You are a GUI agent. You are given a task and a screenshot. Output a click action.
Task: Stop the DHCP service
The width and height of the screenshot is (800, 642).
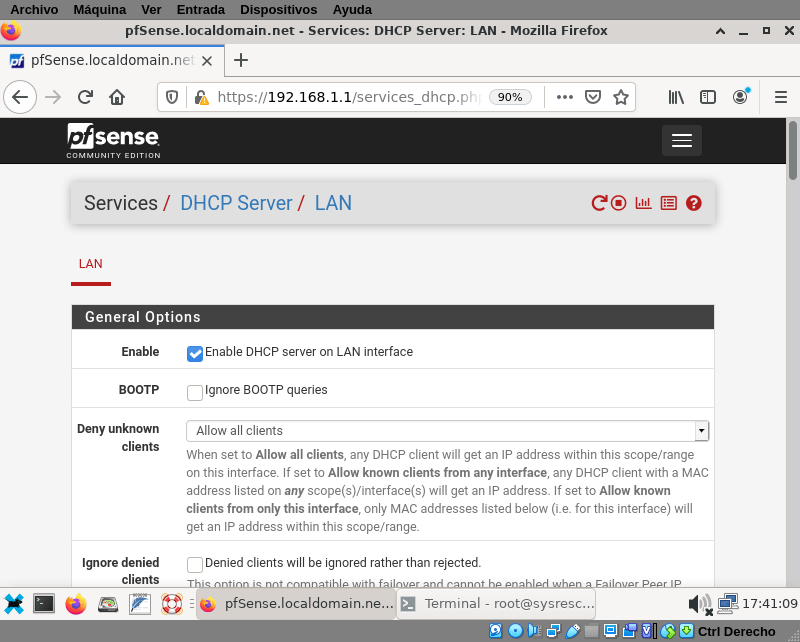click(618, 203)
